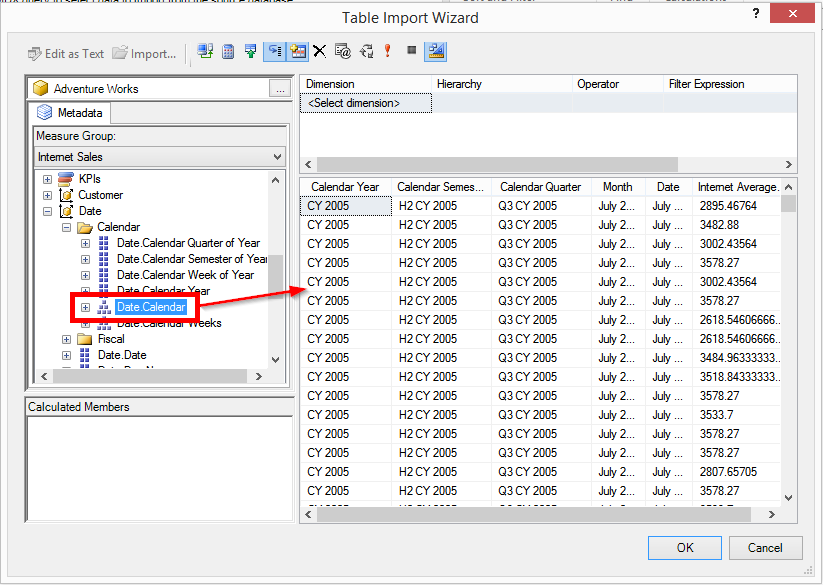Toggle the Auto Execute mode icon
The image size is (823, 585).
[275, 51]
